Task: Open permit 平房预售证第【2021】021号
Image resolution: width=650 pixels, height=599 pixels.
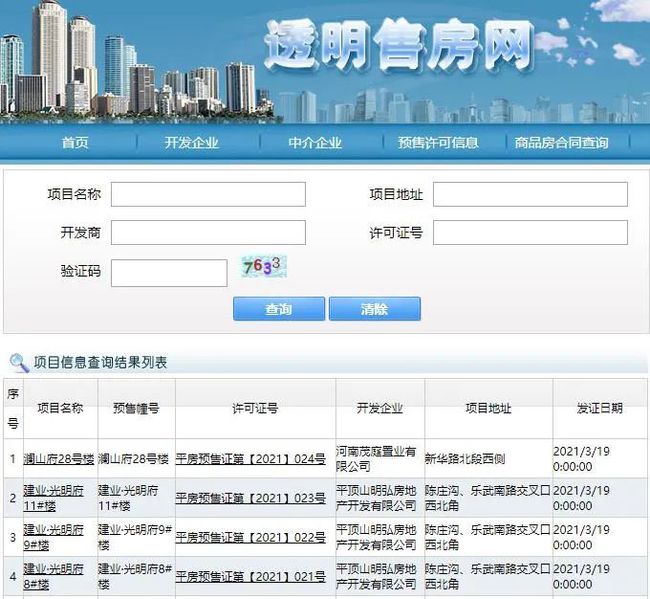Action: click(250, 577)
